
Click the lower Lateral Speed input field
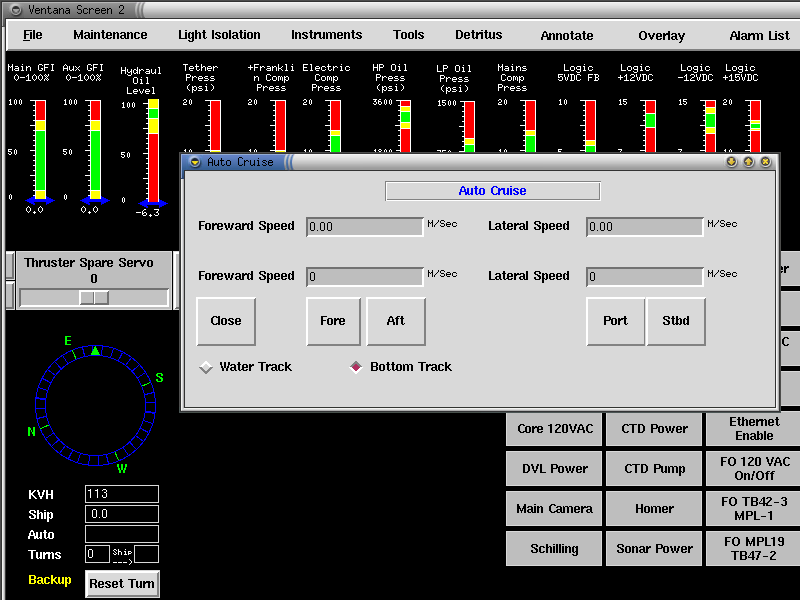click(645, 277)
